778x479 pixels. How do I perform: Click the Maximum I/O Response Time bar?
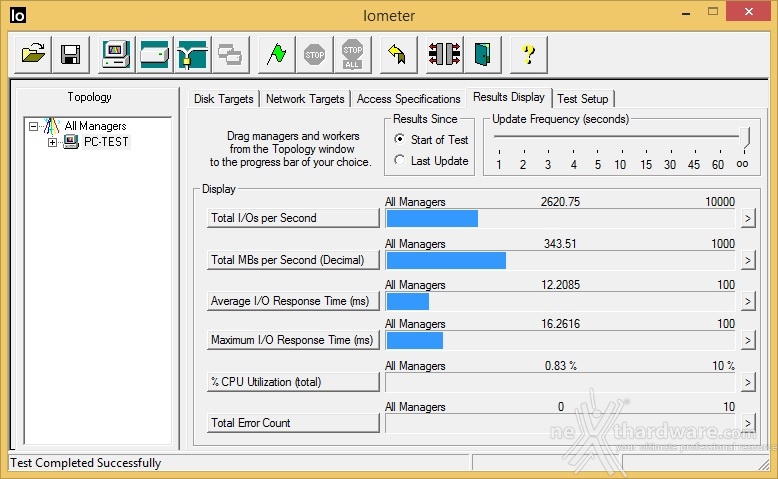[x=560, y=340]
